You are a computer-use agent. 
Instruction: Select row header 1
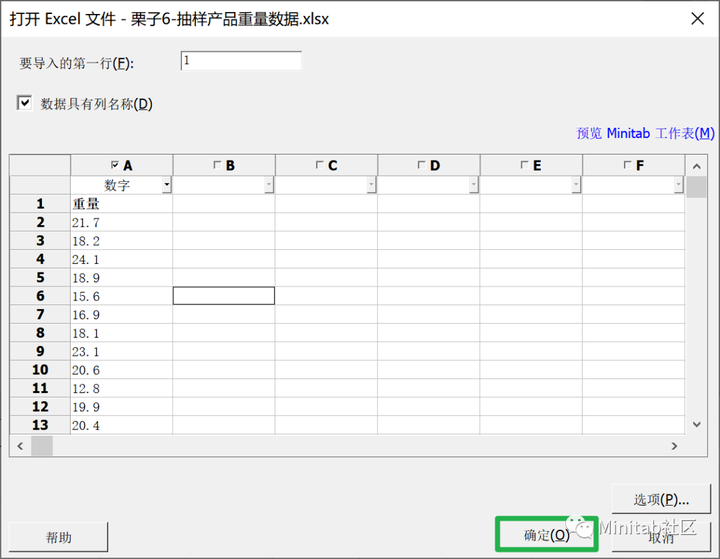click(x=40, y=203)
